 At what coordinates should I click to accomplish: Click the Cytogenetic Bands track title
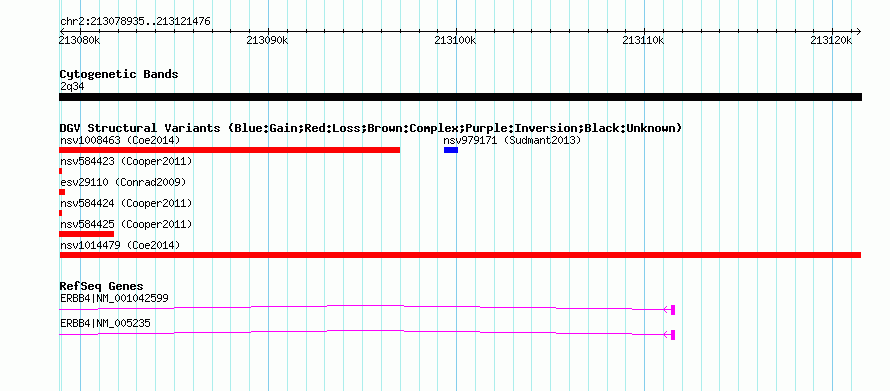(119, 74)
